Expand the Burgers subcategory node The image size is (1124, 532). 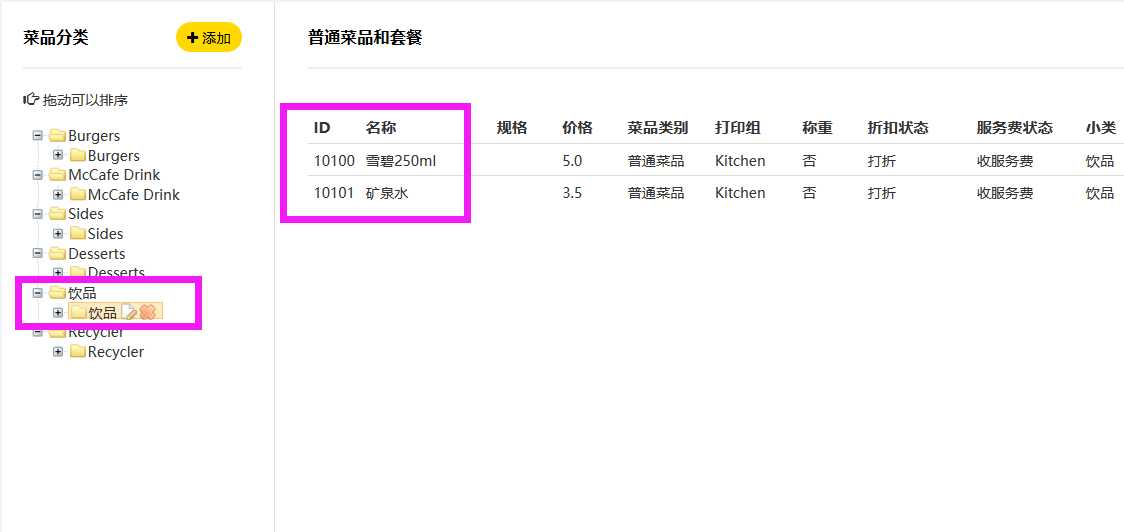(59, 155)
